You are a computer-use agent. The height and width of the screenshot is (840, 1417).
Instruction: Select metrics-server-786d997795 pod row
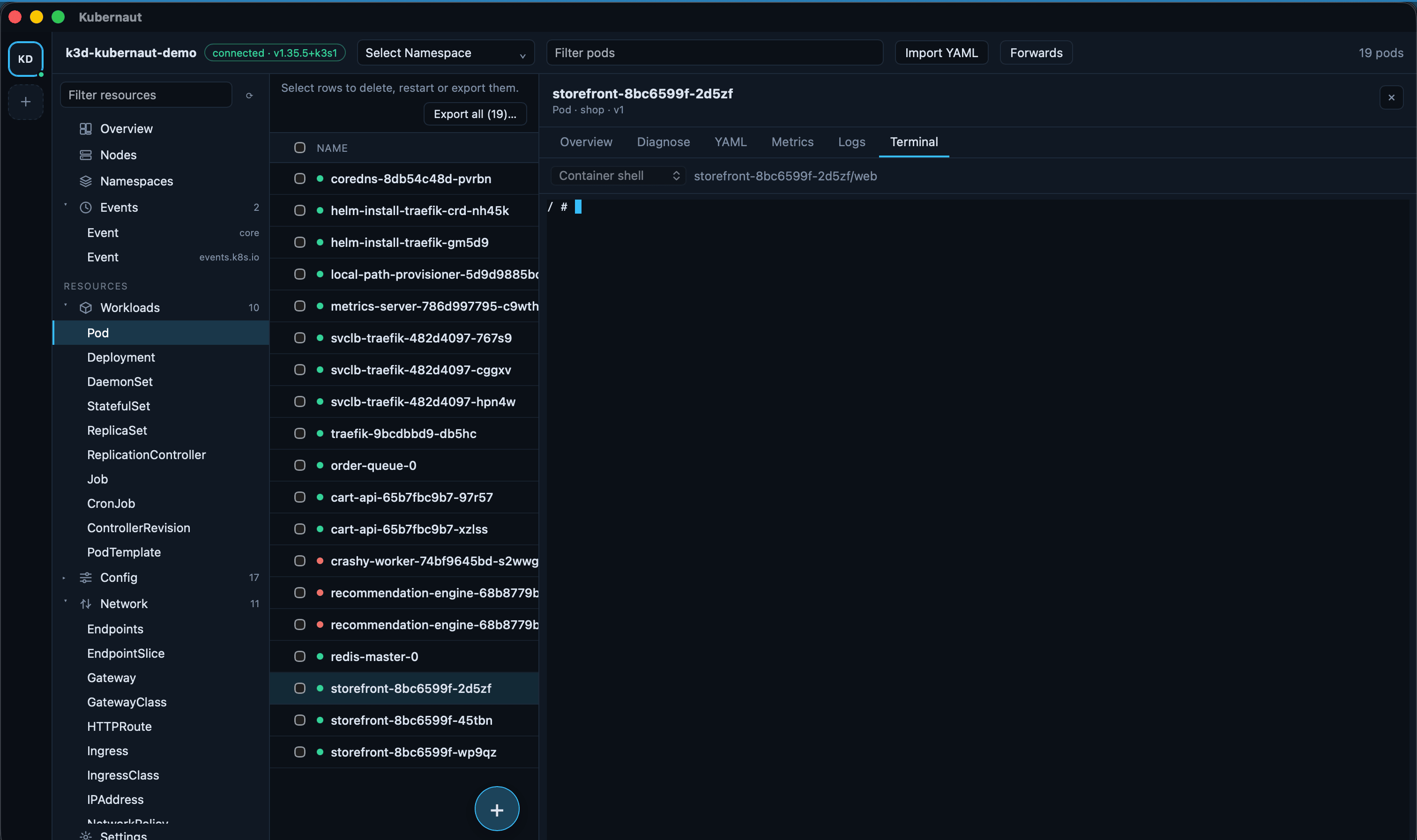tap(404, 306)
